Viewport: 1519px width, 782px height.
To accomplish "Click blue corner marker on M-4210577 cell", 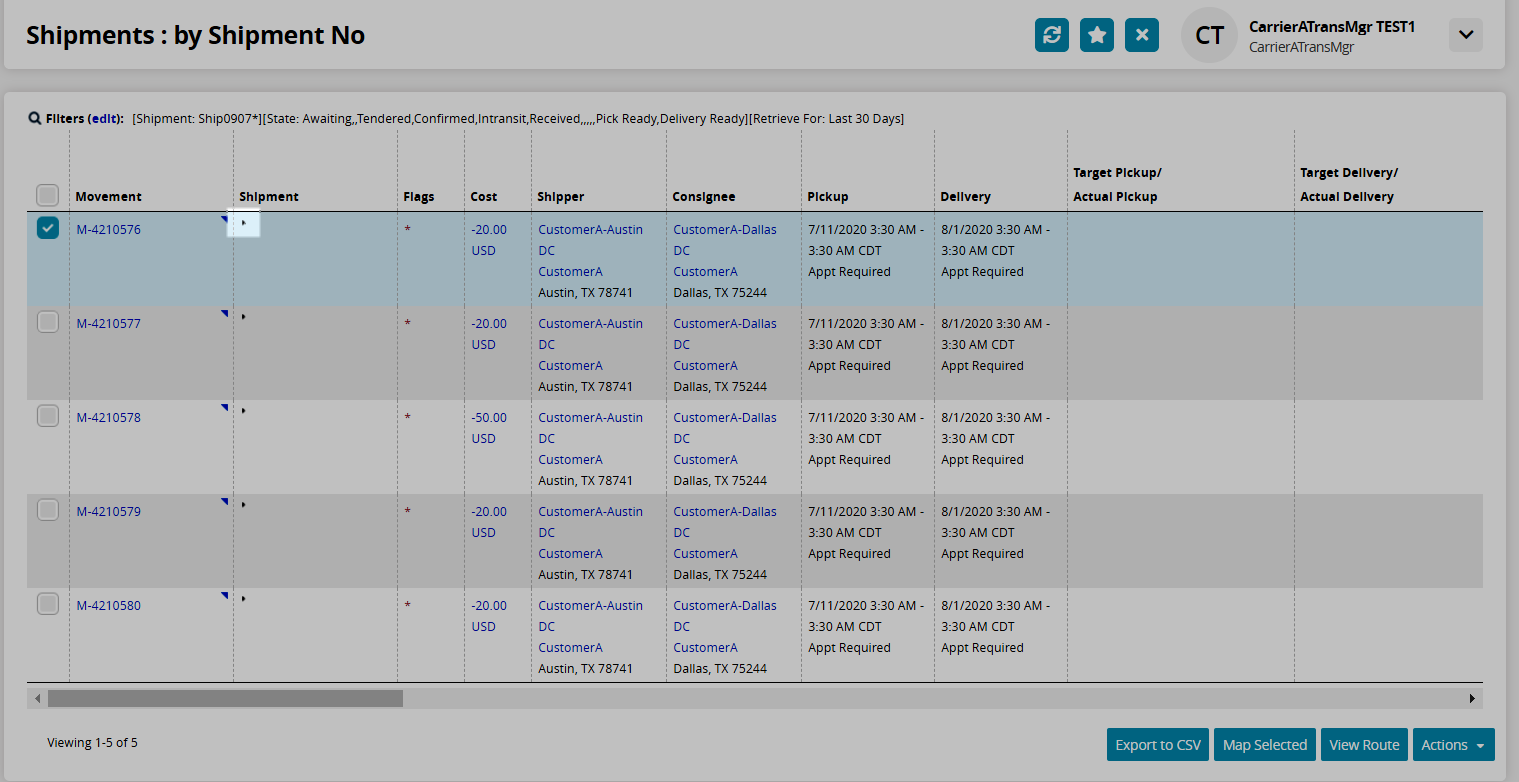I will coord(225,314).
